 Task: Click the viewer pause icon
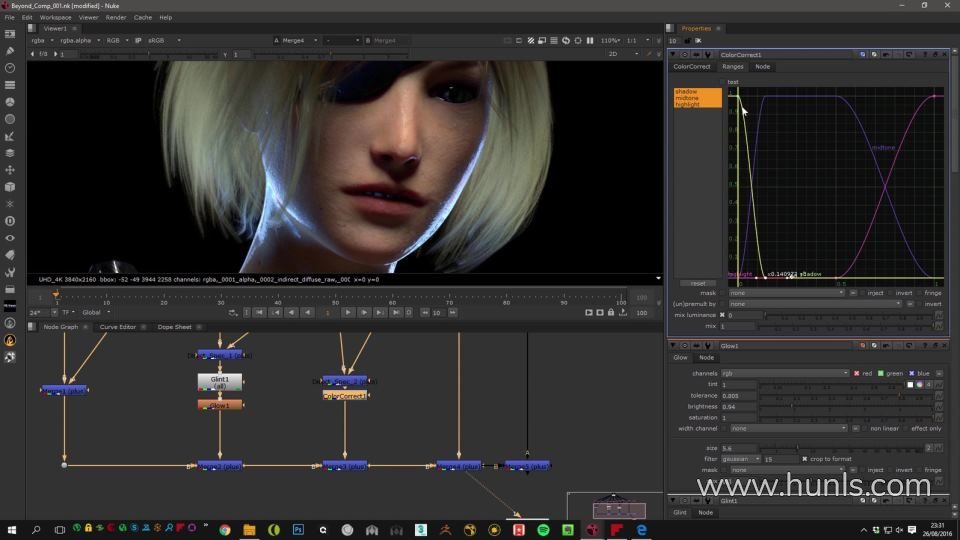[x=590, y=40]
